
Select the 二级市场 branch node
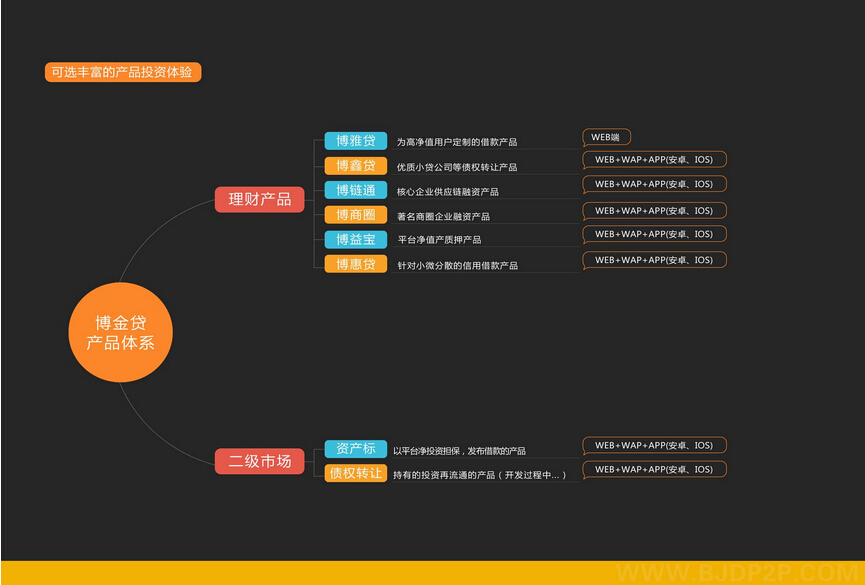[x=259, y=461]
